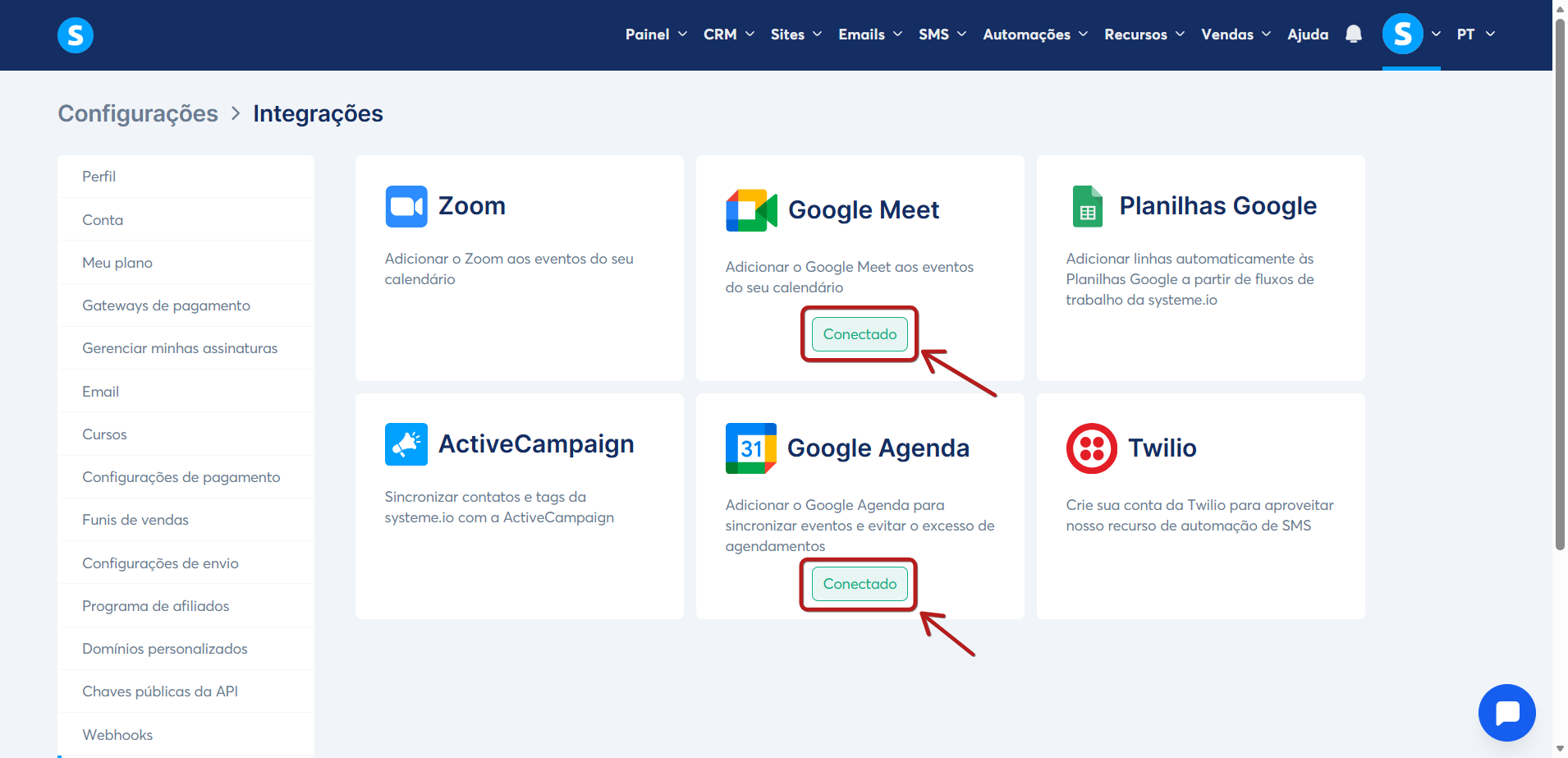
Task: Expand the SMS dropdown menu
Action: [942, 34]
